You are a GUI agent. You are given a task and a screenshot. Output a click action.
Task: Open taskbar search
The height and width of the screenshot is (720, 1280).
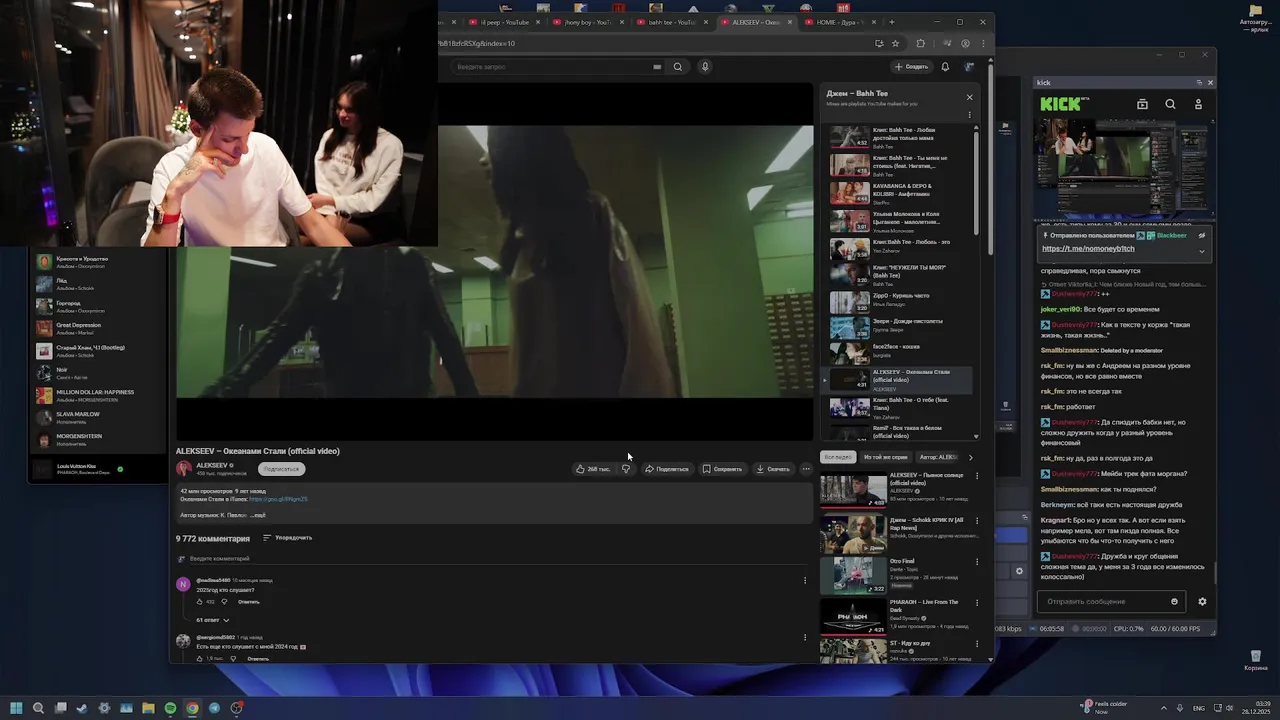click(38, 708)
